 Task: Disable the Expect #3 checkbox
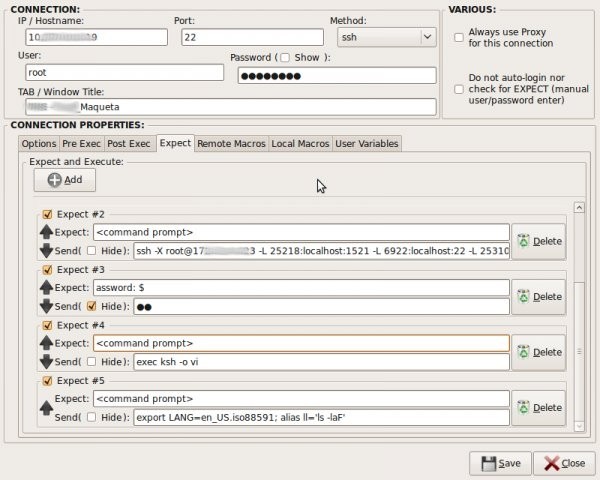coord(47,270)
